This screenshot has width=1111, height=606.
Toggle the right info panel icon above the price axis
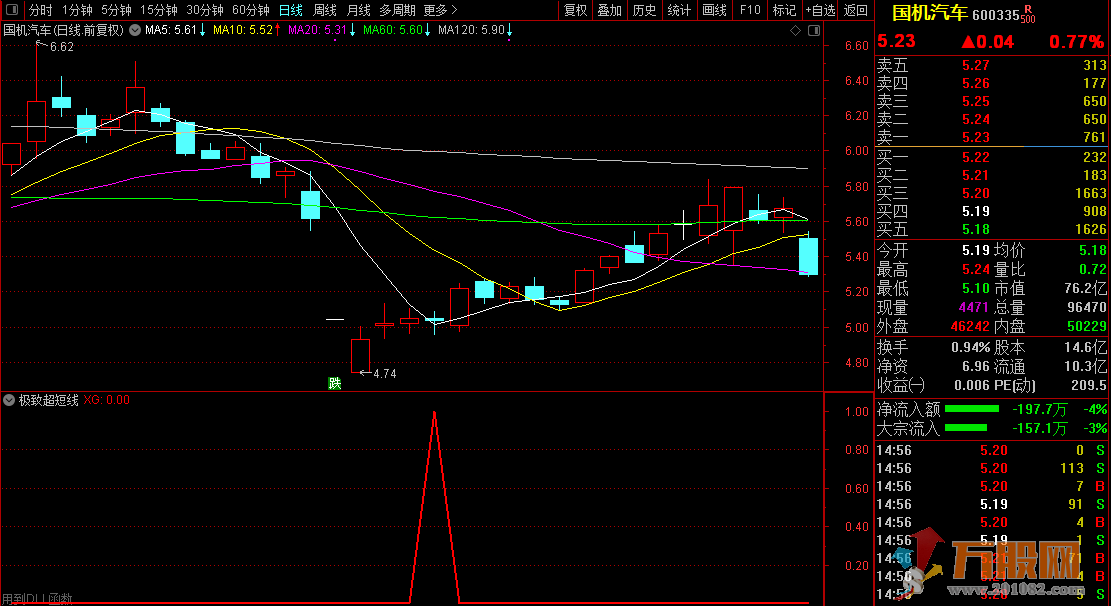[x=814, y=30]
